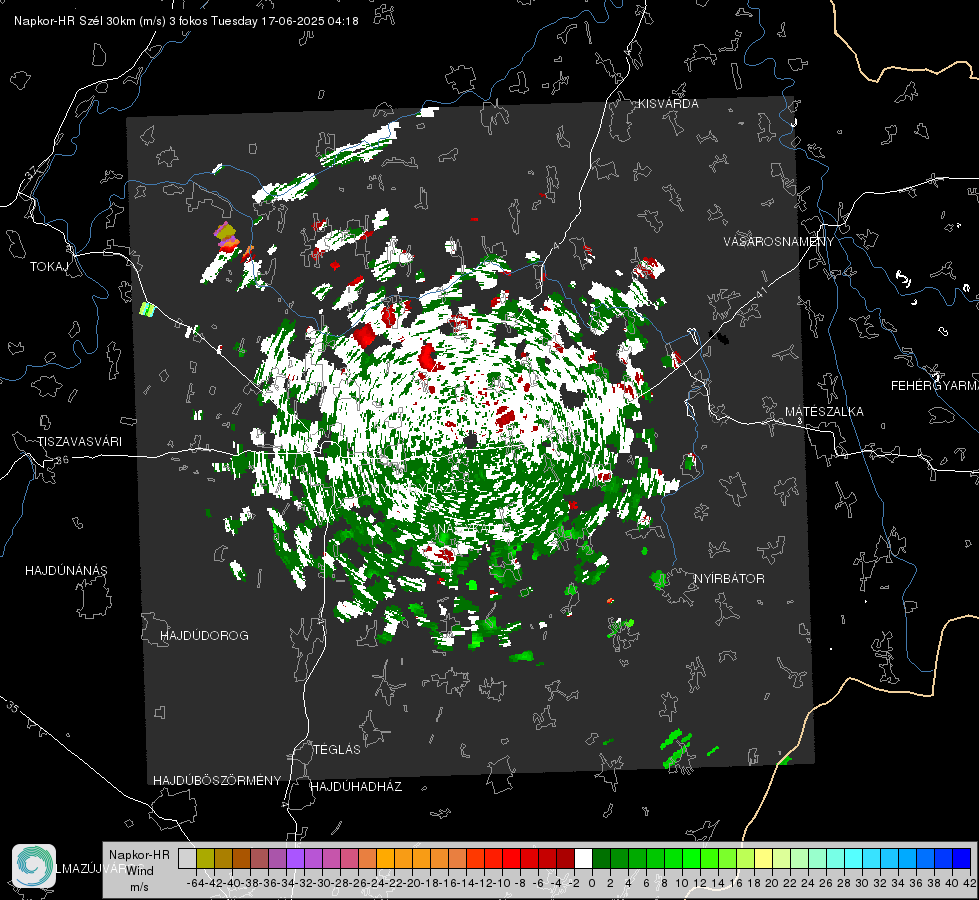This screenshot has height=900, width=979.
Task: Select the HAJDÚNÁNÁS town label
Action: [66, 571]
